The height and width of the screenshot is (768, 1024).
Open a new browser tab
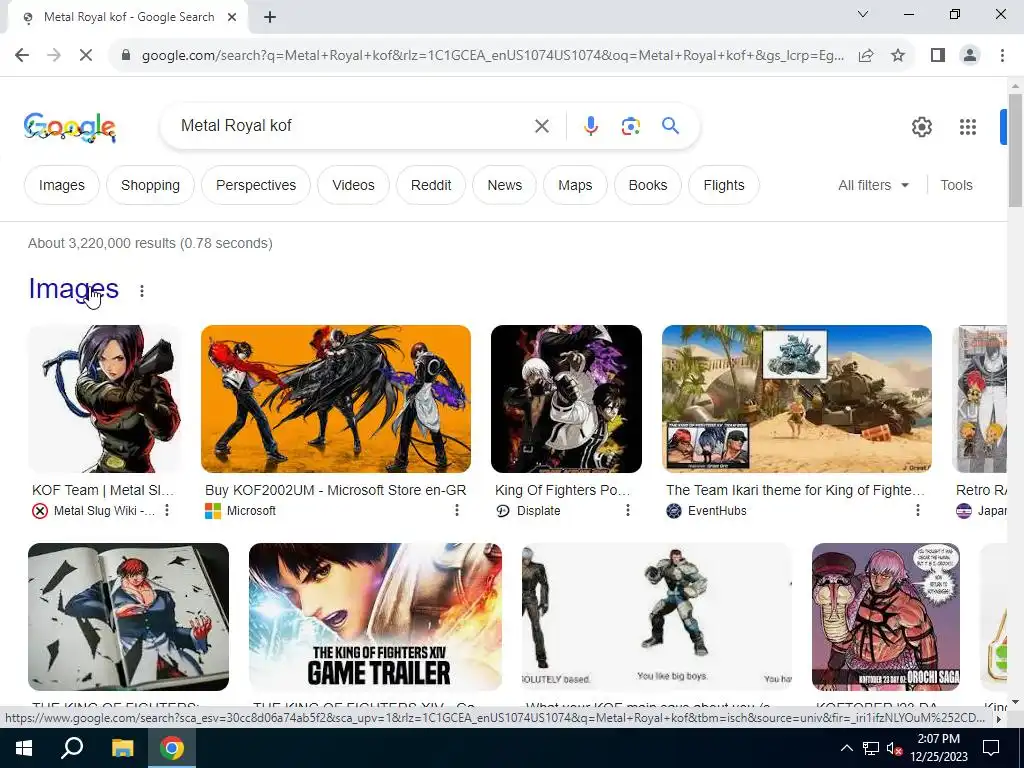[270, 18]
